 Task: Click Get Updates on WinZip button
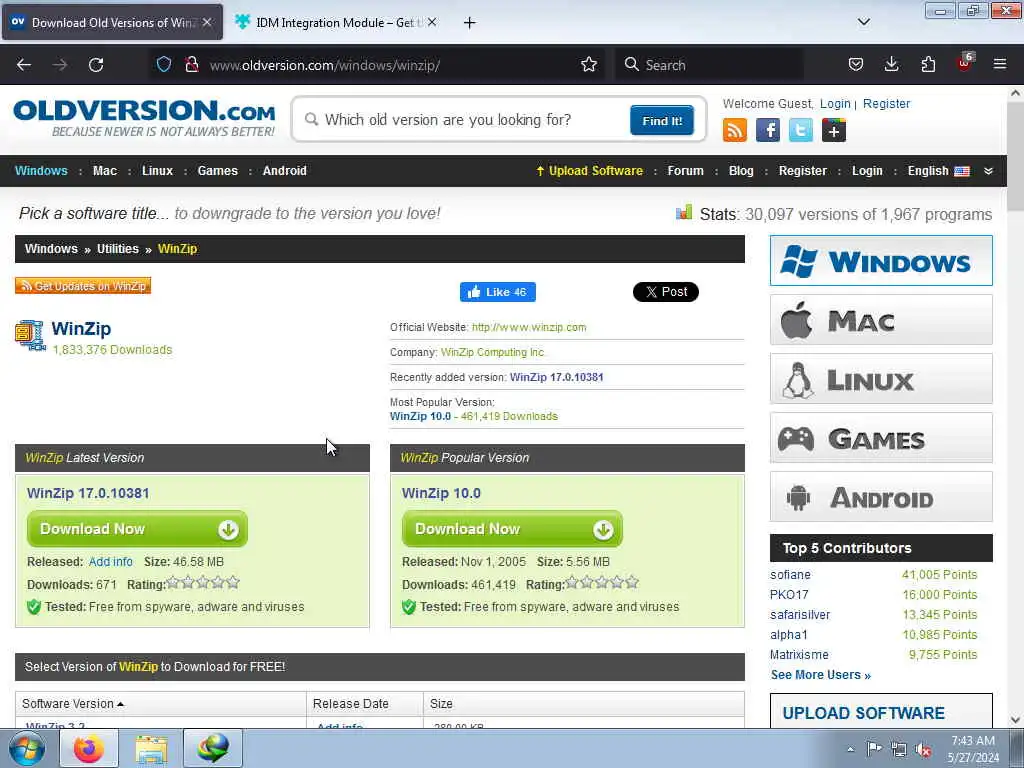click(83, 286)
